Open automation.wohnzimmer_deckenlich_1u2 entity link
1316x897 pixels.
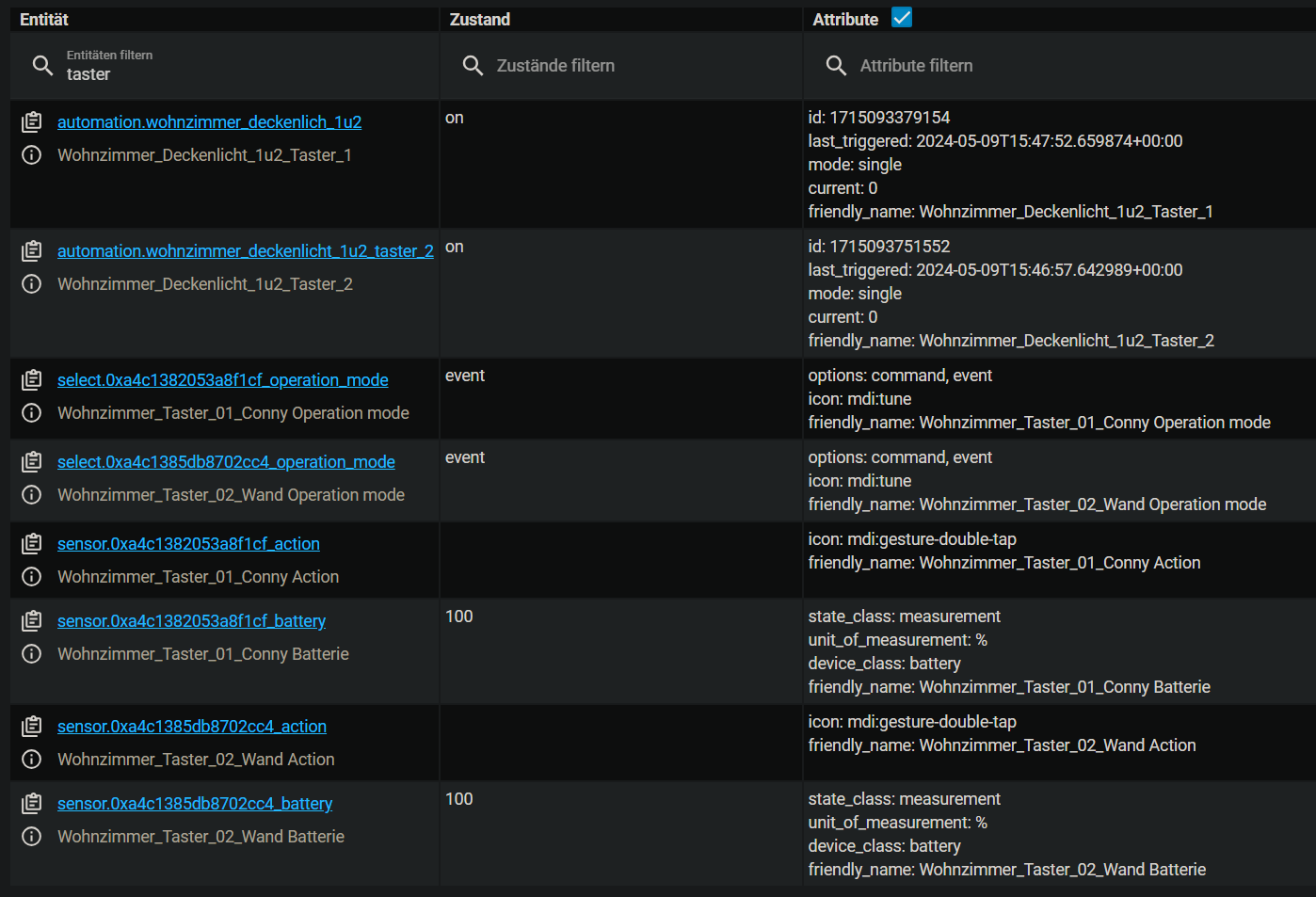(209, 122)
